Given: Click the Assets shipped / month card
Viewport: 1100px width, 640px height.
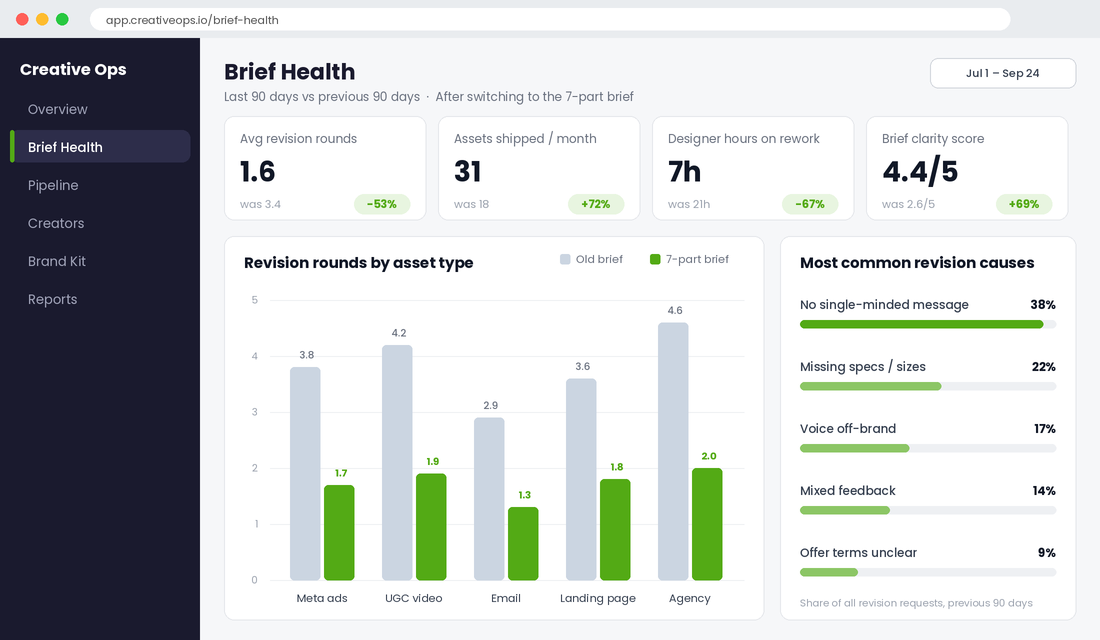Looking at the screenshot, I should [x=539, y=168].
